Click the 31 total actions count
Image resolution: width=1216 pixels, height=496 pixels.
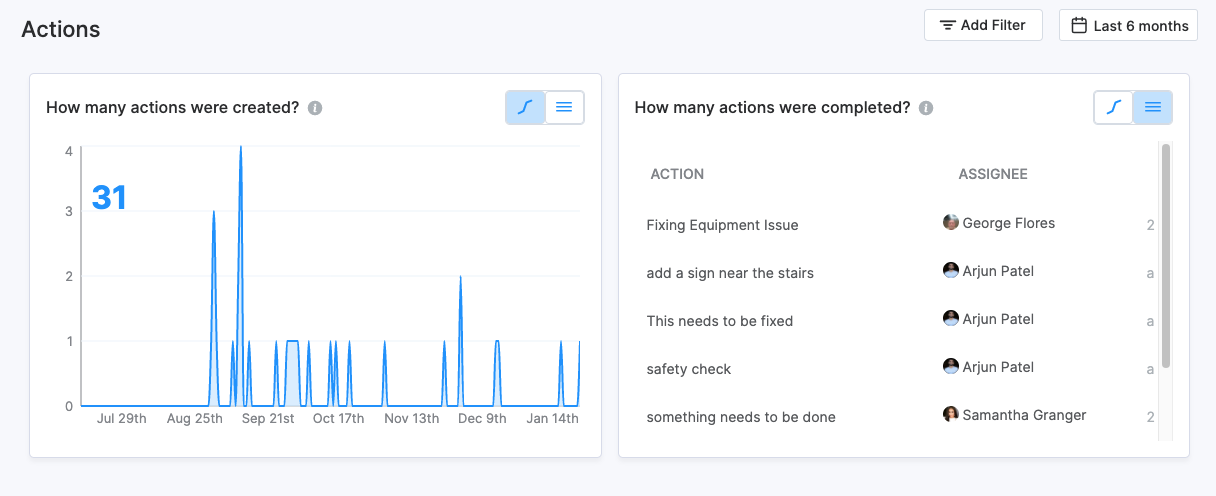click(x=109, y=198)
